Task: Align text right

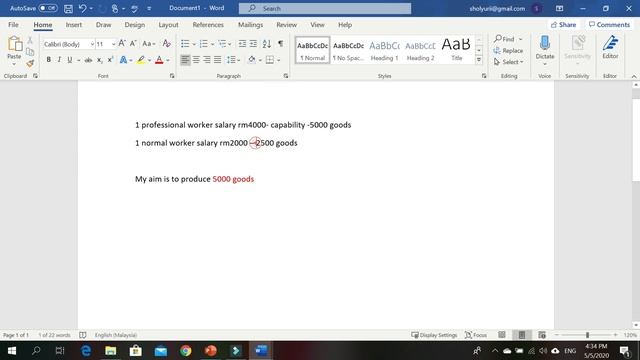Action: point(207,60)
